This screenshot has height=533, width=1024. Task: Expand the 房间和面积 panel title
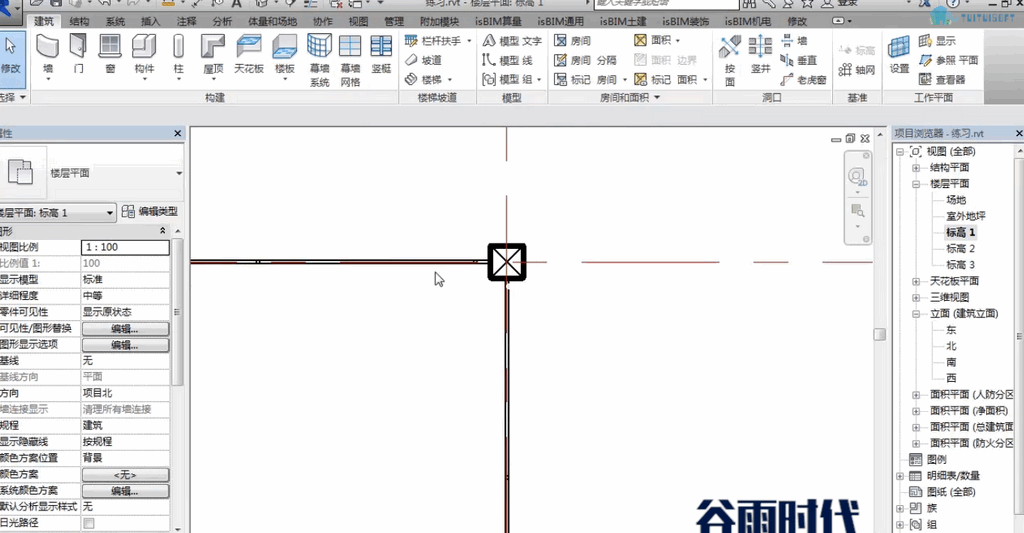[x=630, y=97]
